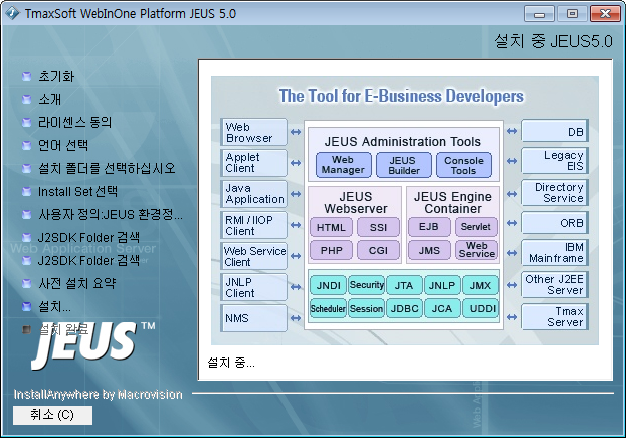Click the JMX box

(x=481, y=285)
